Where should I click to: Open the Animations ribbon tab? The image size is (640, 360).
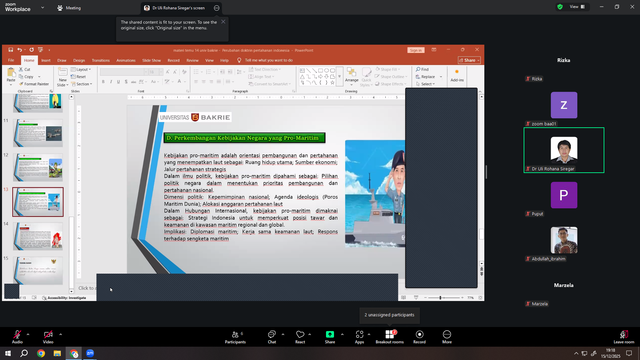[x=126, y=60]
